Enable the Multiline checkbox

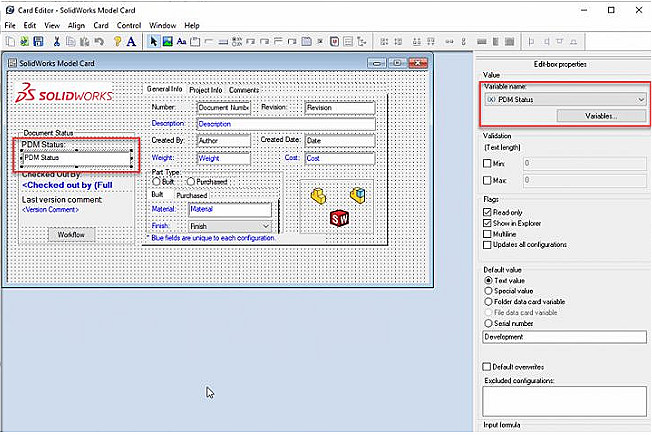tap(488, 234)
